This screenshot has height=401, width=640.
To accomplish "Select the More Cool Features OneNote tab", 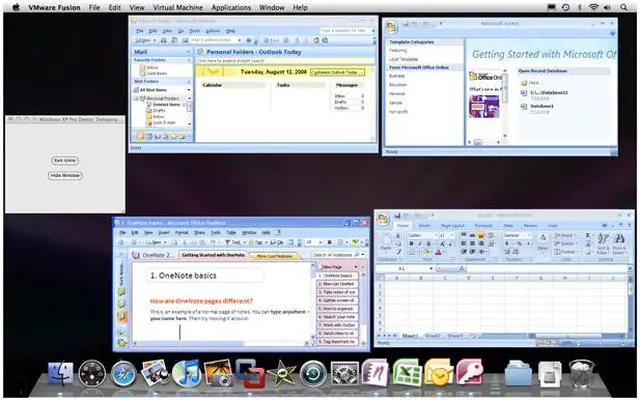I will click(x=274, y=256).
